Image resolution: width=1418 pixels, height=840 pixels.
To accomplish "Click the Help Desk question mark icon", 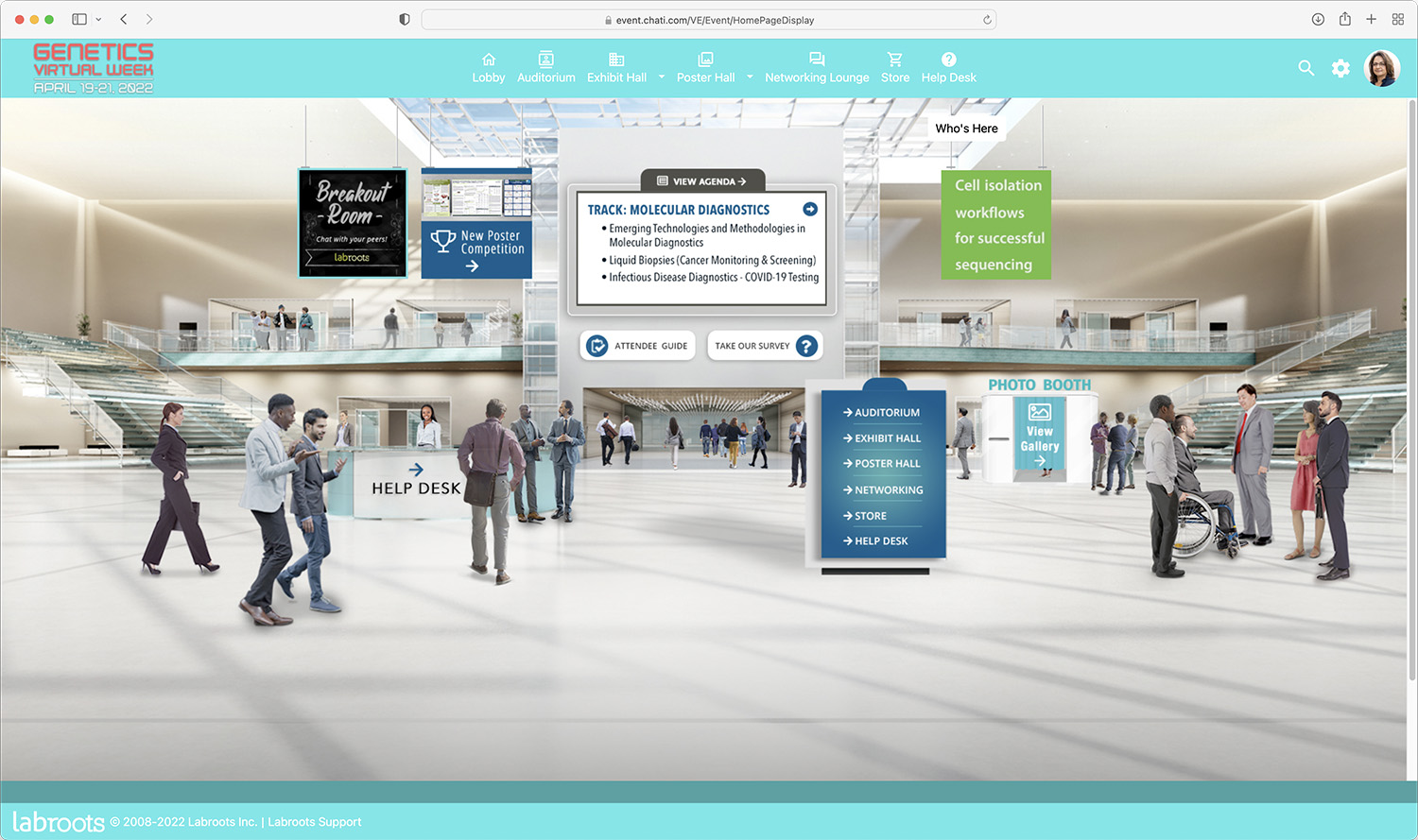I will pyautogui.click(x=948, y=60).
